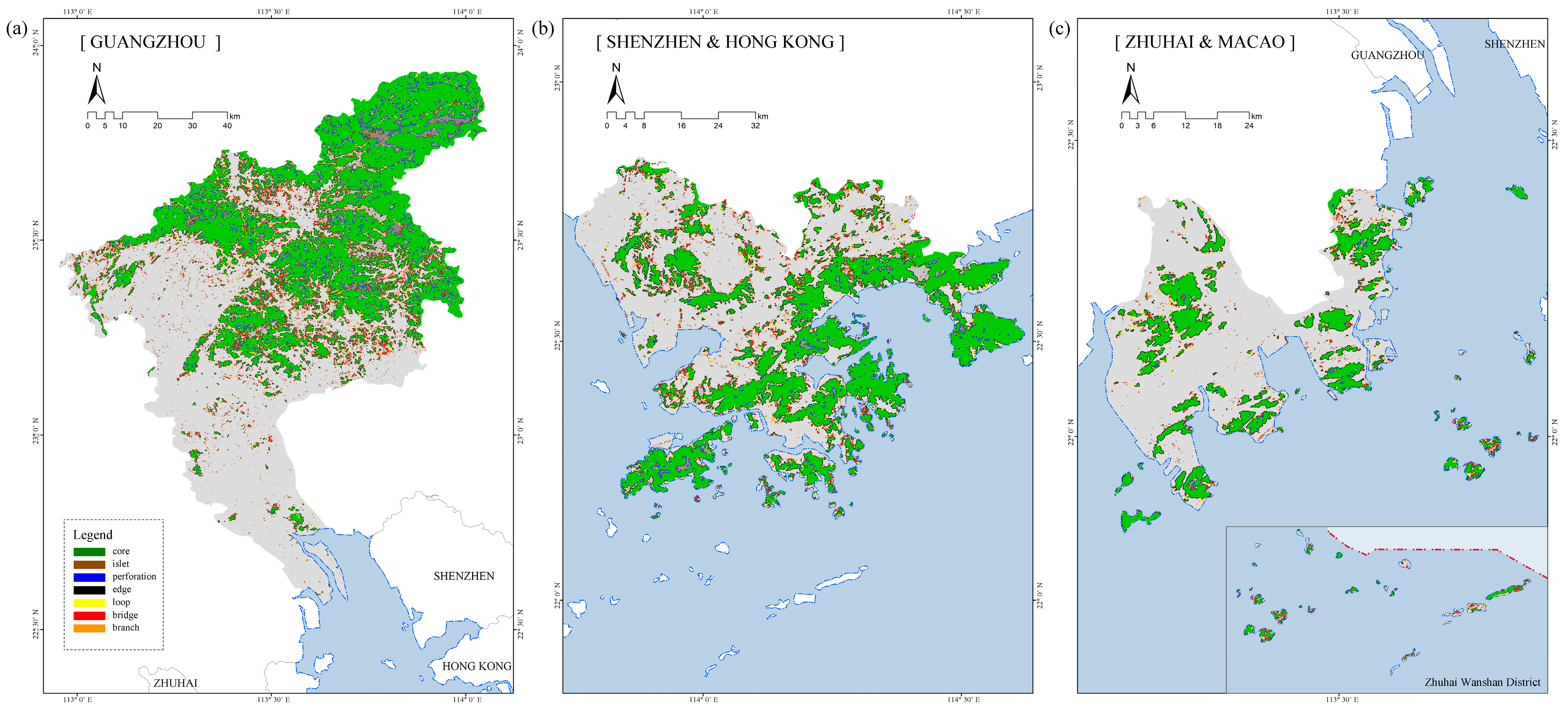Click the blue perforation legend swatch

click(x=89, y=577)
